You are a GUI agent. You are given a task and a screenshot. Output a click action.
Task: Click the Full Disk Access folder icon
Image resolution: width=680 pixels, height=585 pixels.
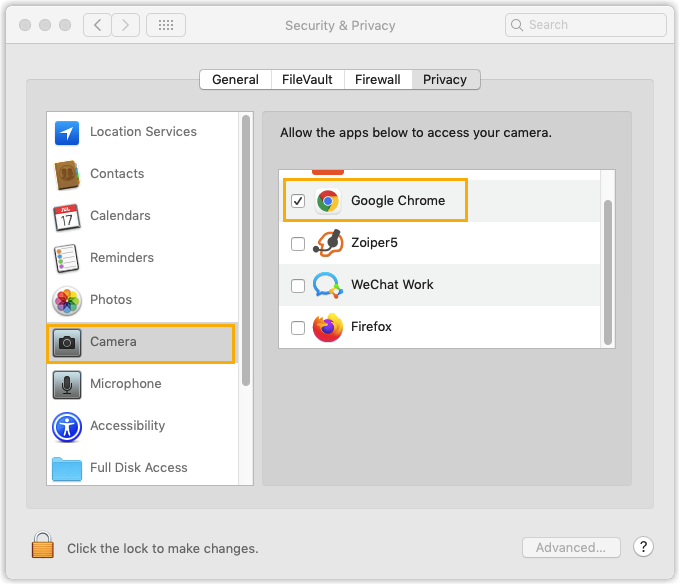[x=67, y=469]
